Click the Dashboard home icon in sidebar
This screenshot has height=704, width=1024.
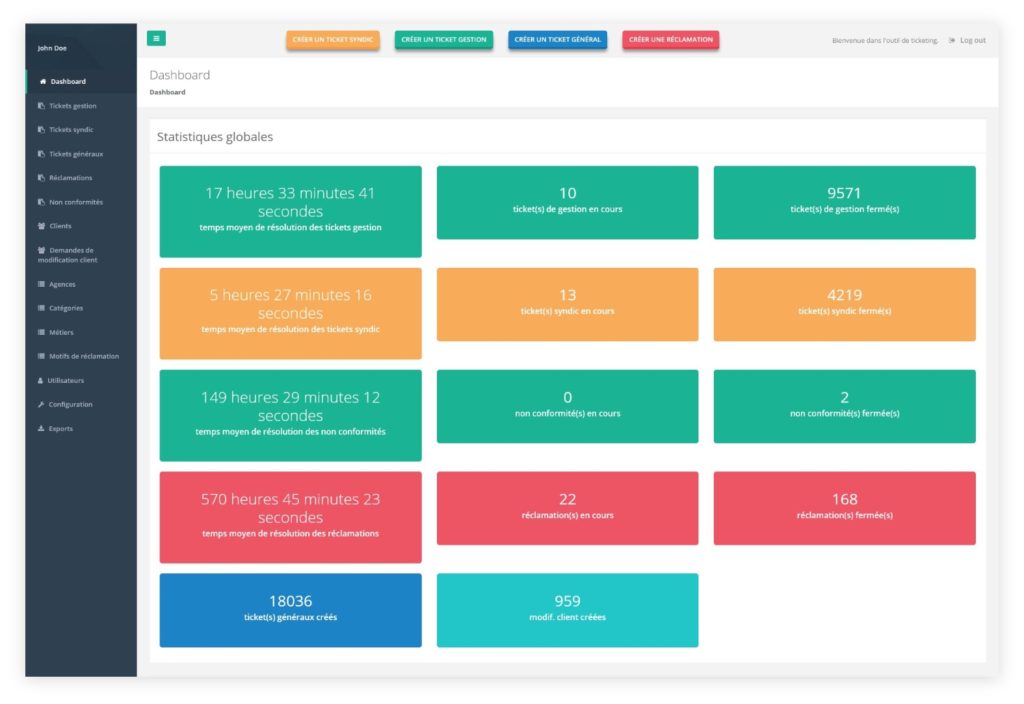tap(43, 82)
